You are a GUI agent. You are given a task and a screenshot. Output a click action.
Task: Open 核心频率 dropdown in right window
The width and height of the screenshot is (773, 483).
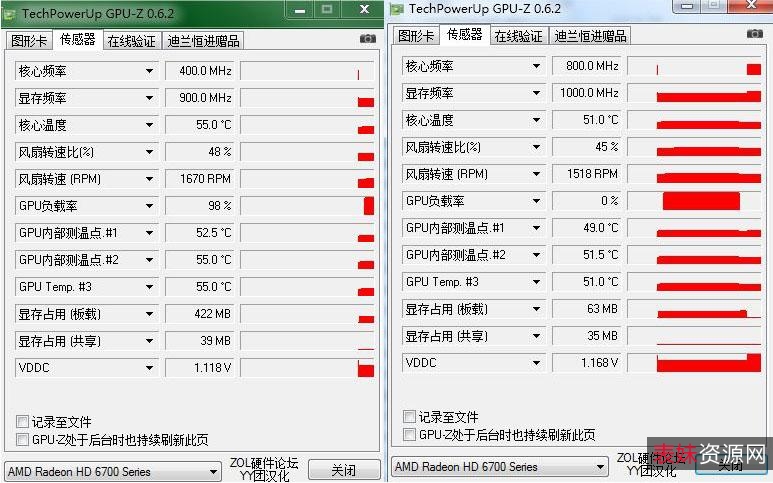(473, 66)
